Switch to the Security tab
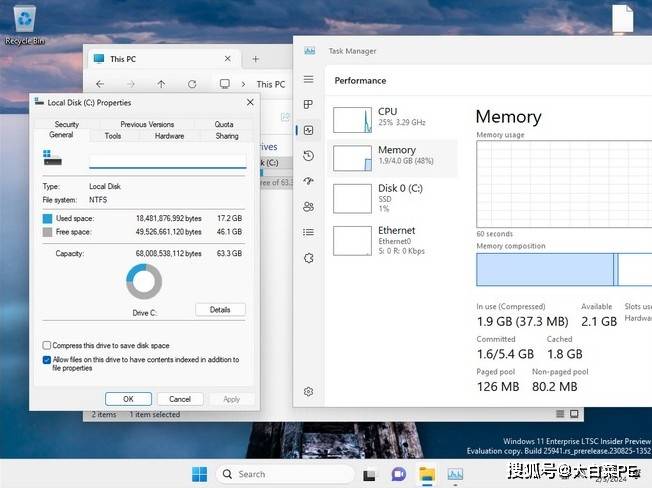 pyautogui.click(x=67, y=124)
